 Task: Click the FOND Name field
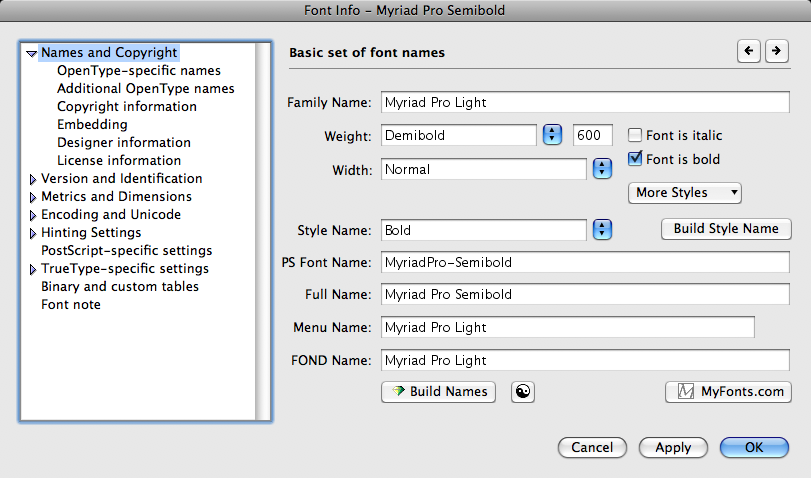(585, 360)
